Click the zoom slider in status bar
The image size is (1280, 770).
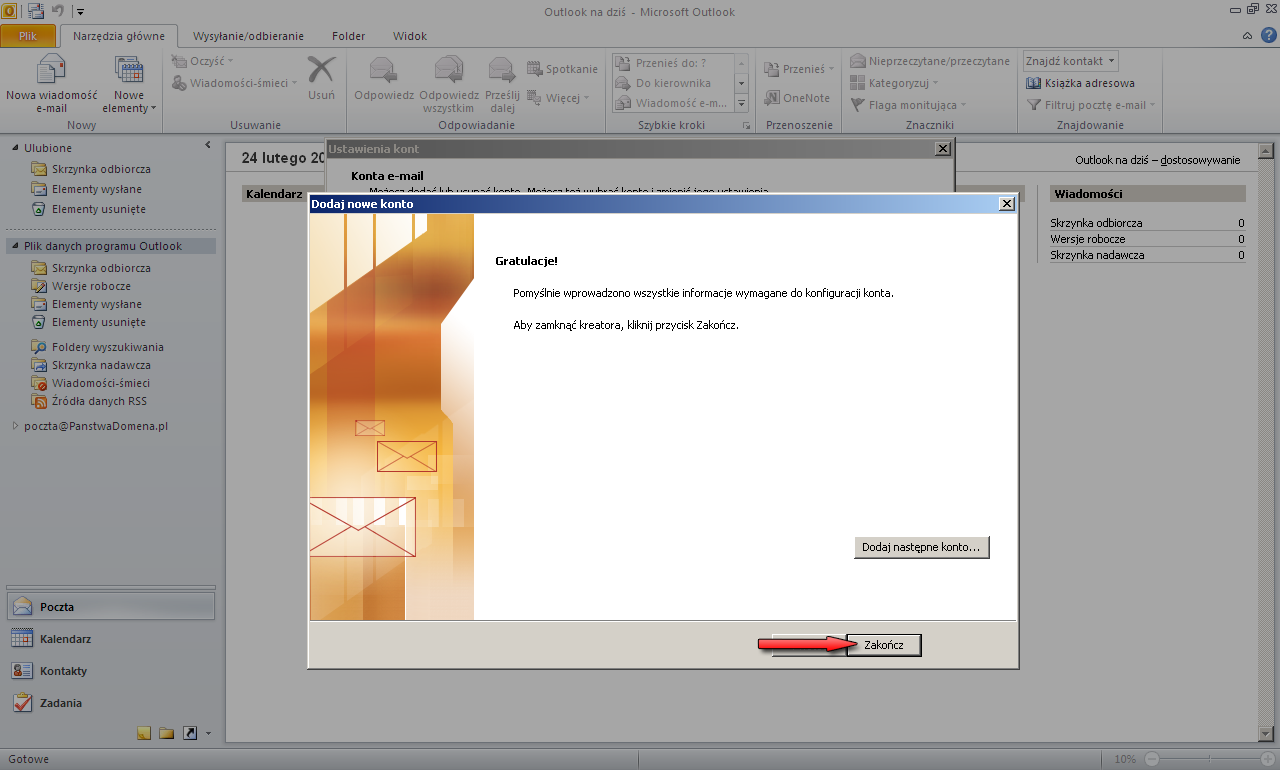pos(1208,759)
